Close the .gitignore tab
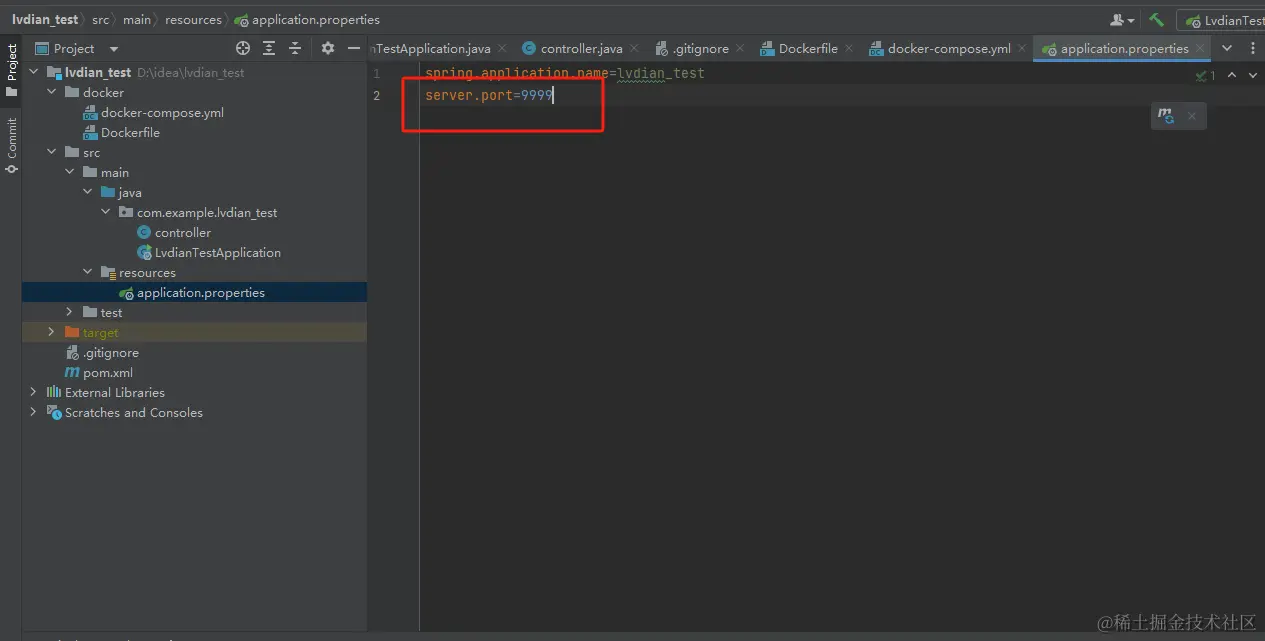This screenshot has width=1265, height=641. coord(740,48)
